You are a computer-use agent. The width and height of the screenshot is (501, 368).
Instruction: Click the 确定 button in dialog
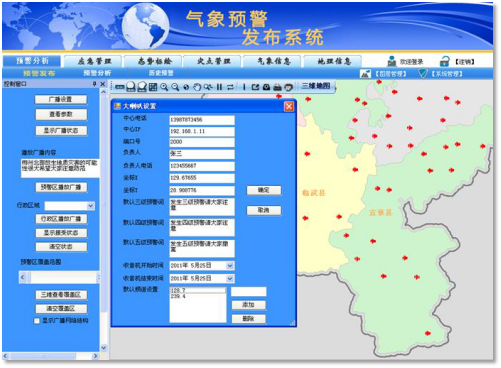264,190
